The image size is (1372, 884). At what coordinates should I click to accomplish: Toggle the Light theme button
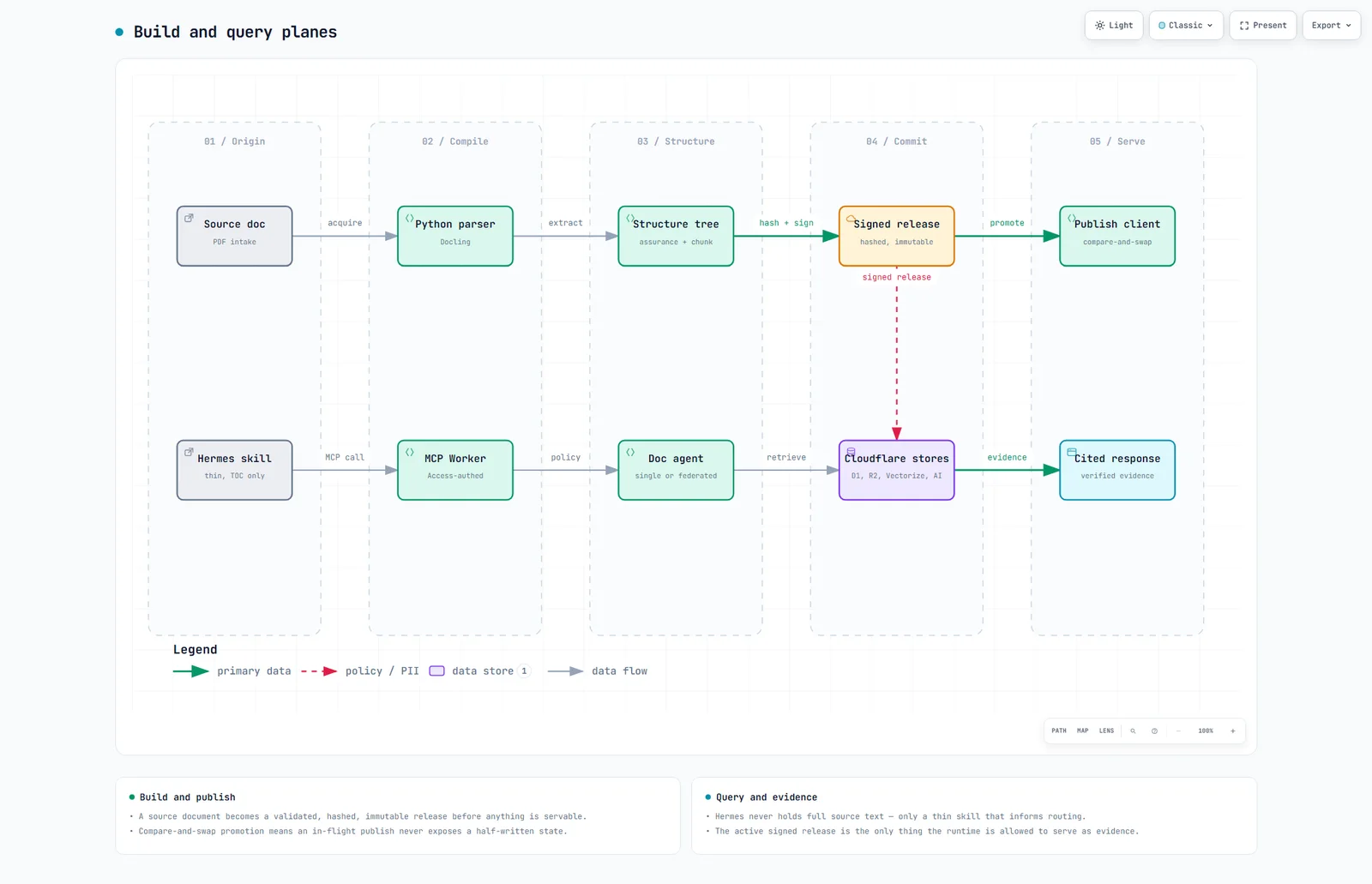pos(1113,26)
